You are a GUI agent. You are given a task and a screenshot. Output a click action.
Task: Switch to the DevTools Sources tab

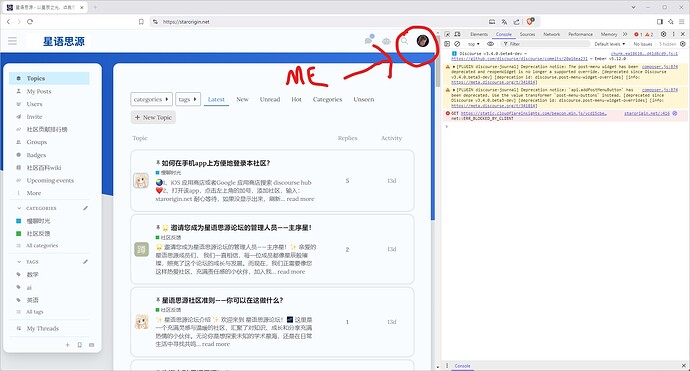(x=527, y=34)
